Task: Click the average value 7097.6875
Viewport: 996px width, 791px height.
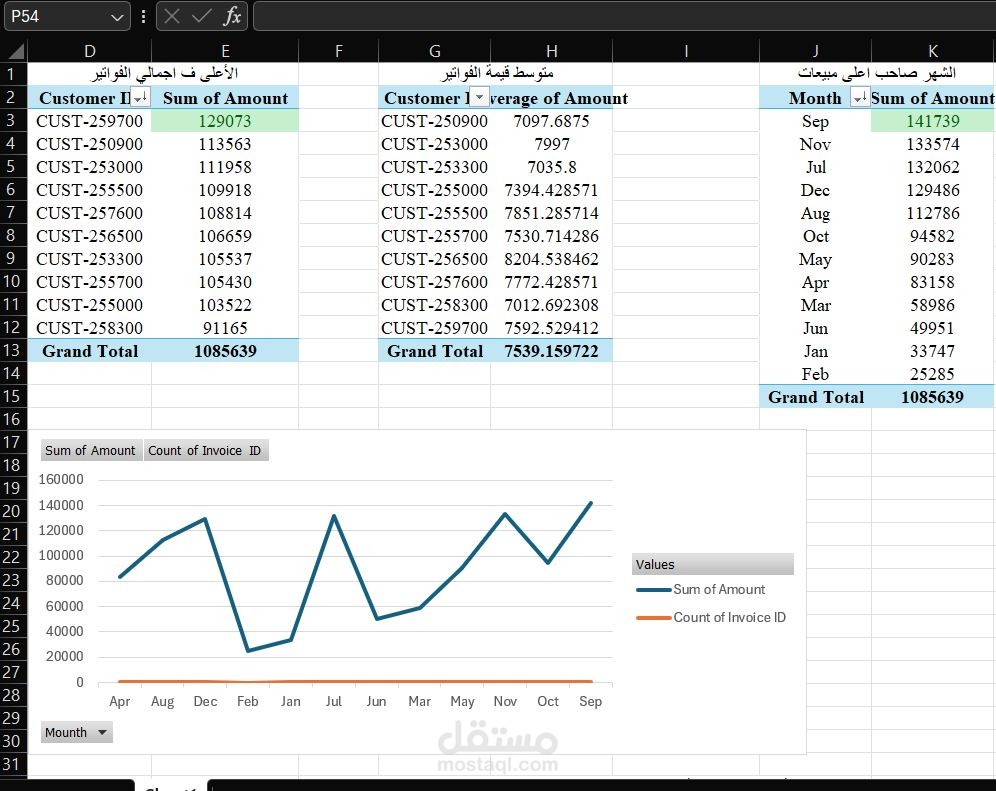Action: pos(551,121)
